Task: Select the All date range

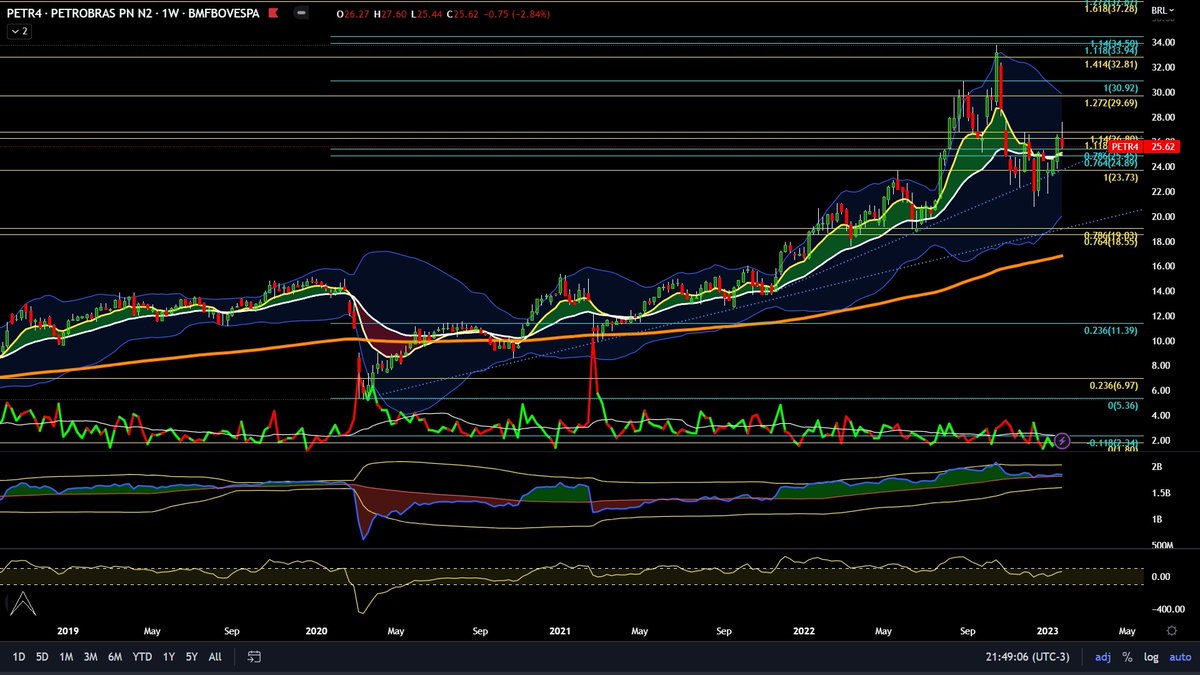Action: (215, 657)
